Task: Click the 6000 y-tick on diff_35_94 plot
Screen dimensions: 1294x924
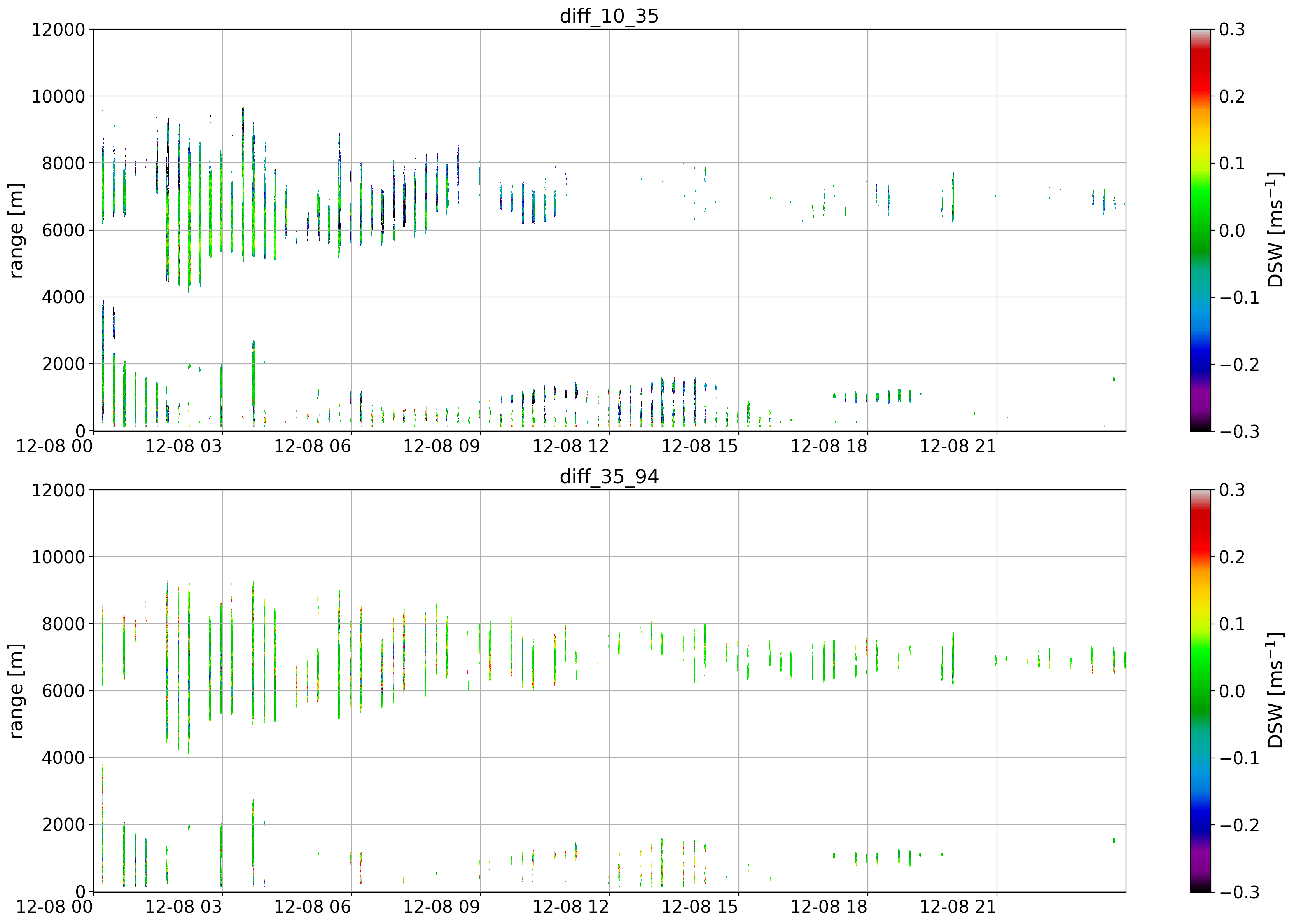Action: 64,691
